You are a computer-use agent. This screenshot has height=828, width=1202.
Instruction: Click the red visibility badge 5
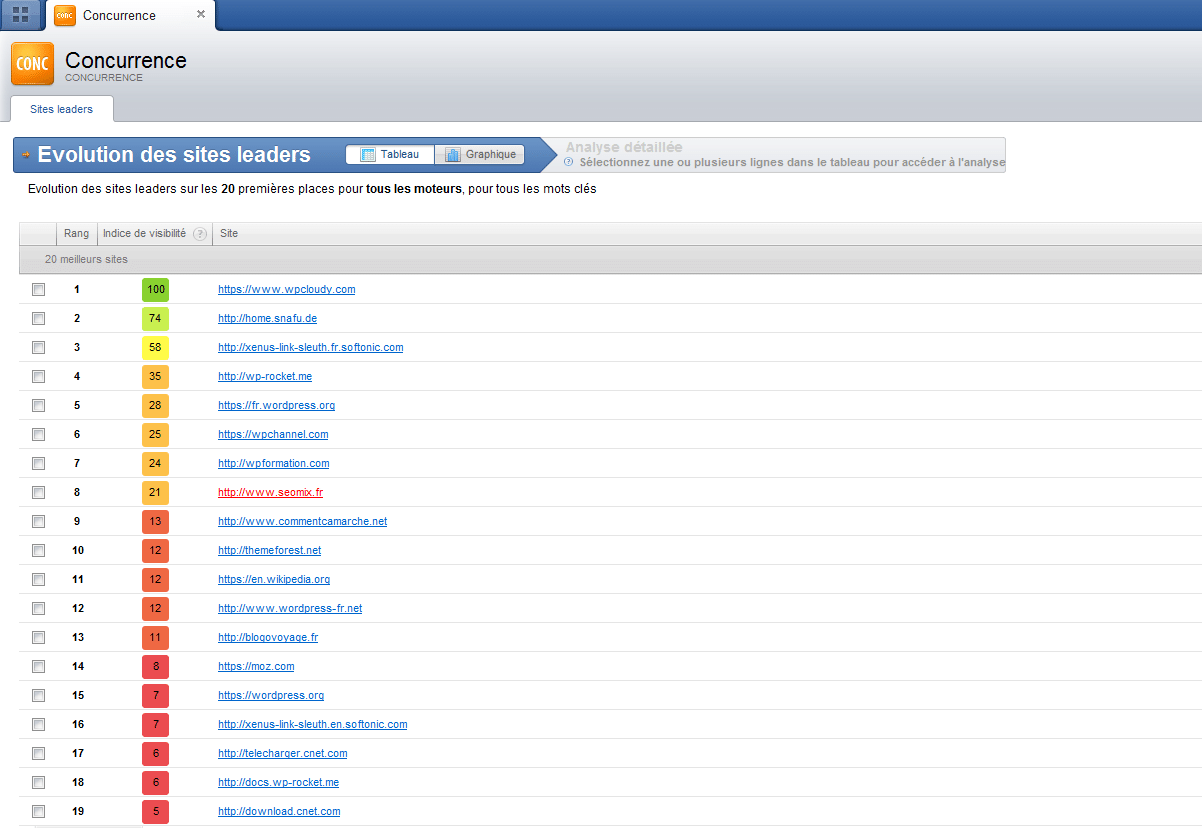coord(155,812)
